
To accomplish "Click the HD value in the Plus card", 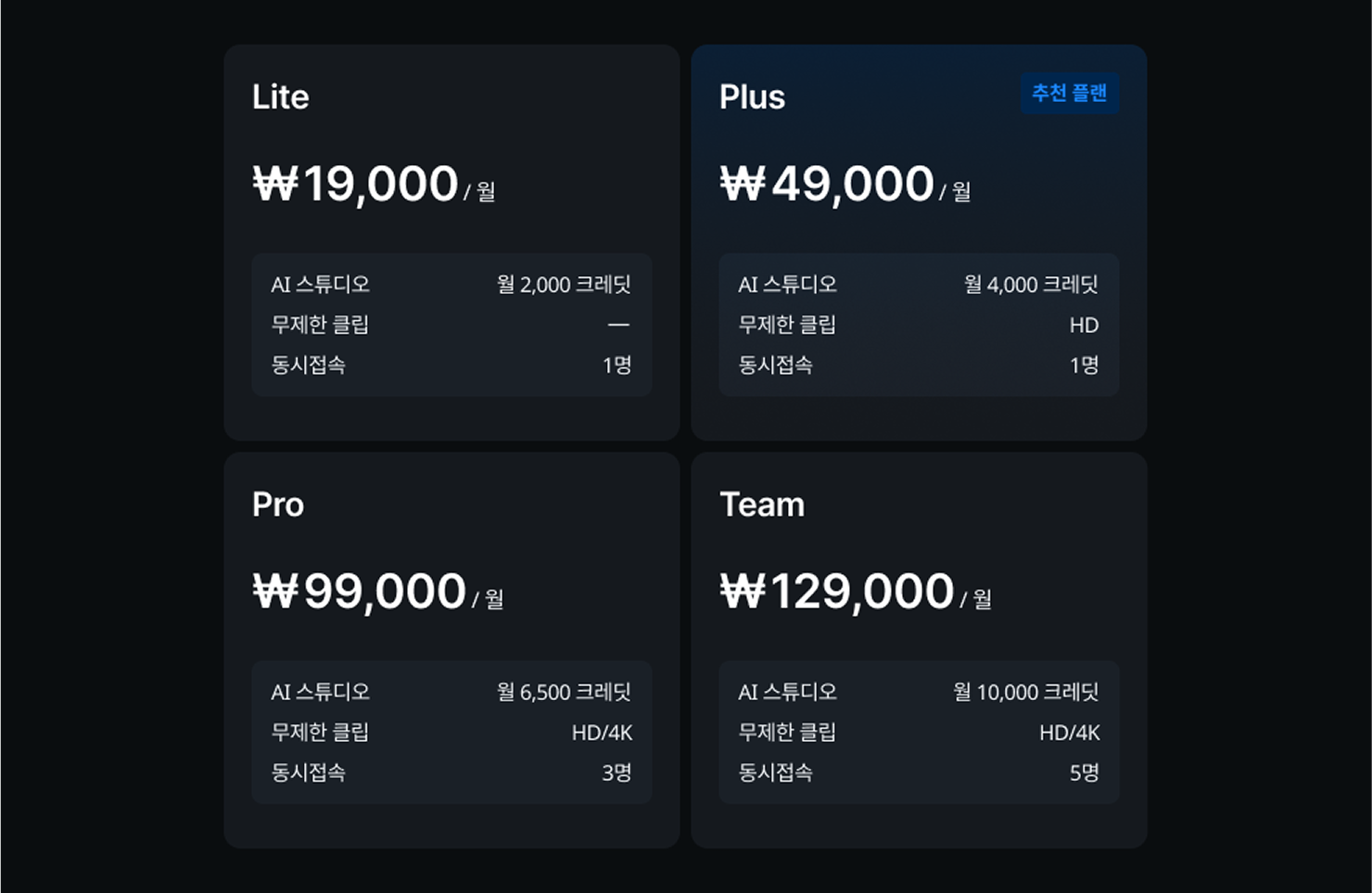I will [1084, 325].
